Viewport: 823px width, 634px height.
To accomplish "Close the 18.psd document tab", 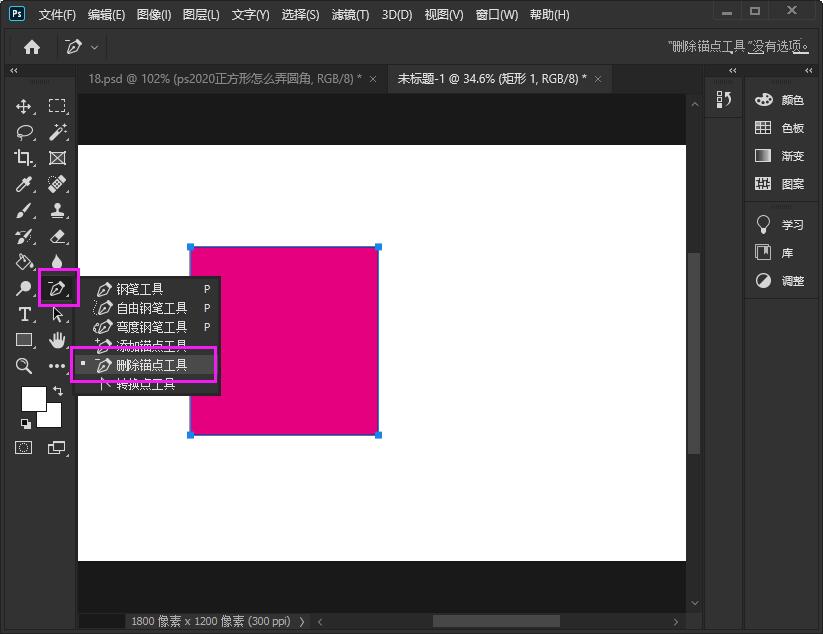I will 373,79.
